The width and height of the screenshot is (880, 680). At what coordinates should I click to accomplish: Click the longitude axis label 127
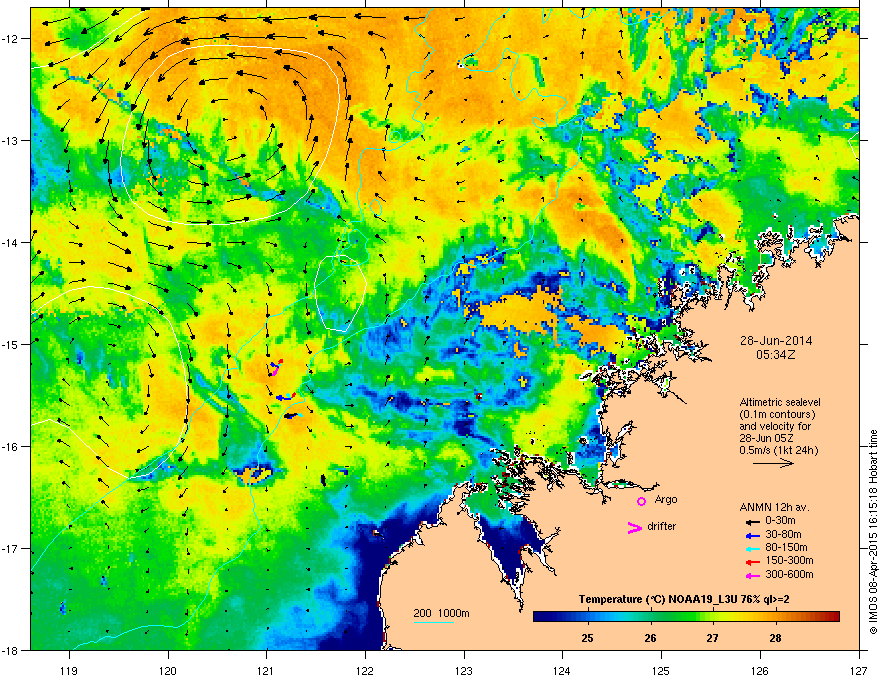tap(859, 670)
